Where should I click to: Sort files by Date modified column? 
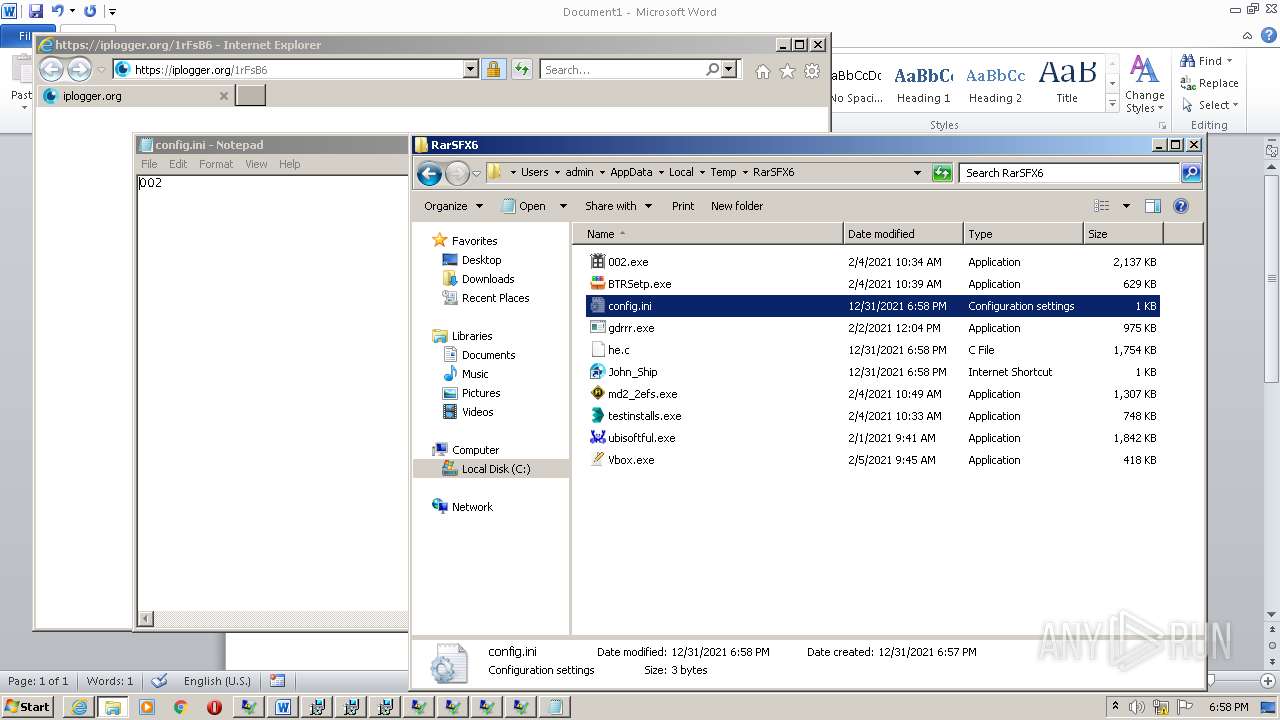[903, 234]
